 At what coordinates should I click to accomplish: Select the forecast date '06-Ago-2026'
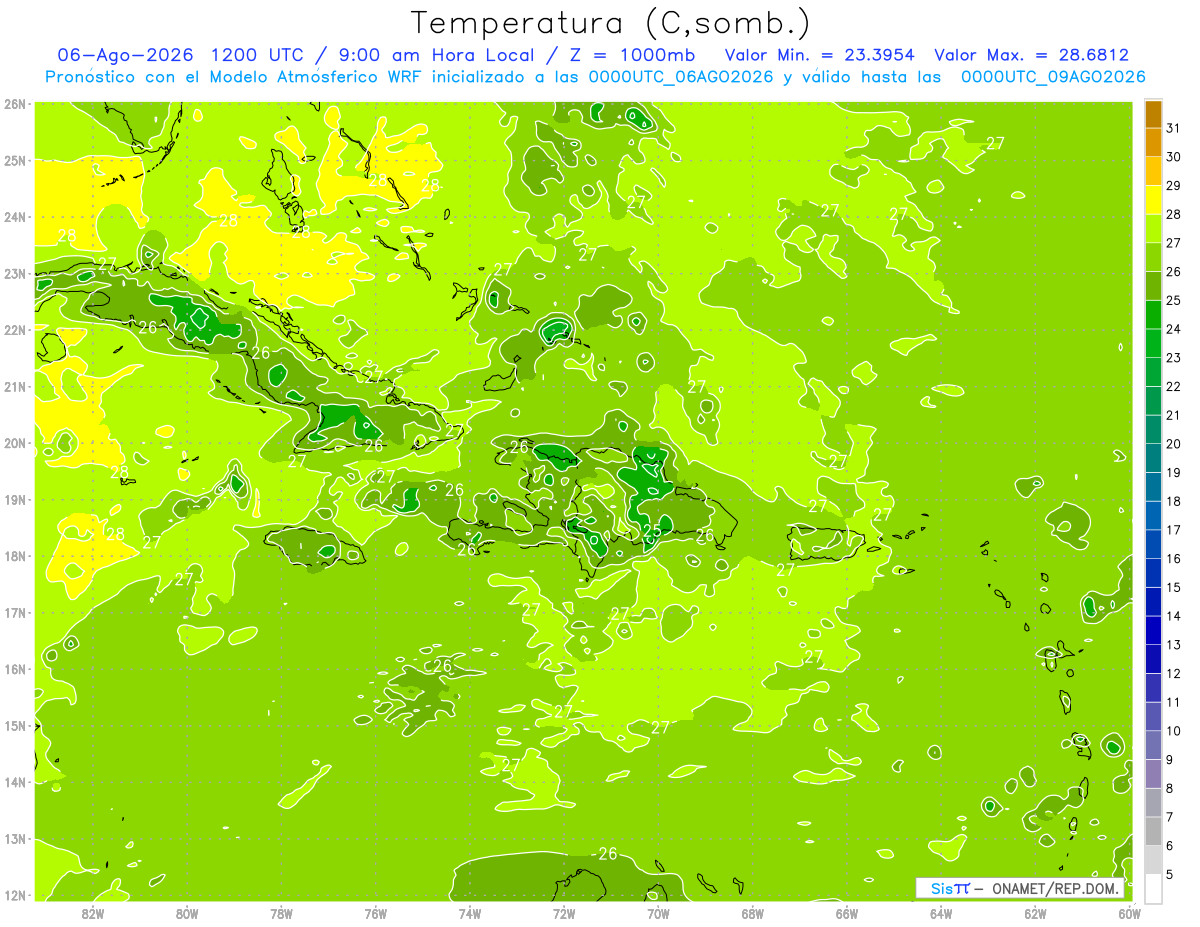click(125, 55)
